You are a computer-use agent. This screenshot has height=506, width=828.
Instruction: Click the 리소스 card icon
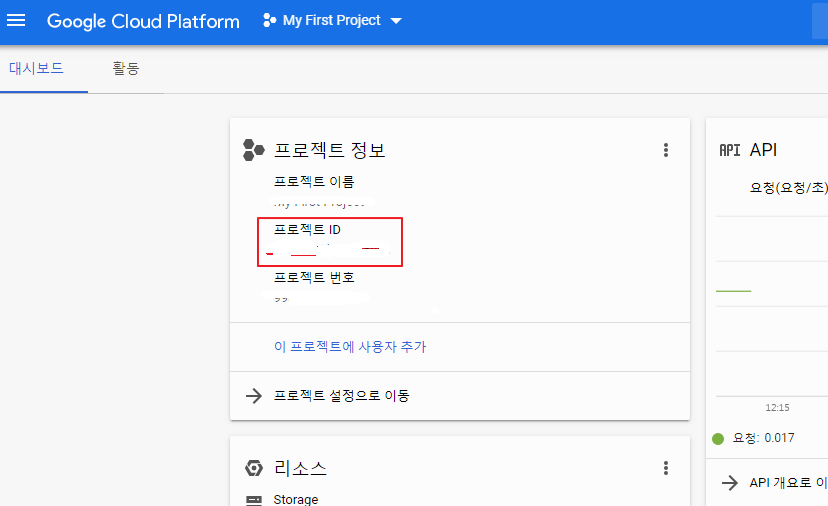pyautogui.click(x=254, y=468)
